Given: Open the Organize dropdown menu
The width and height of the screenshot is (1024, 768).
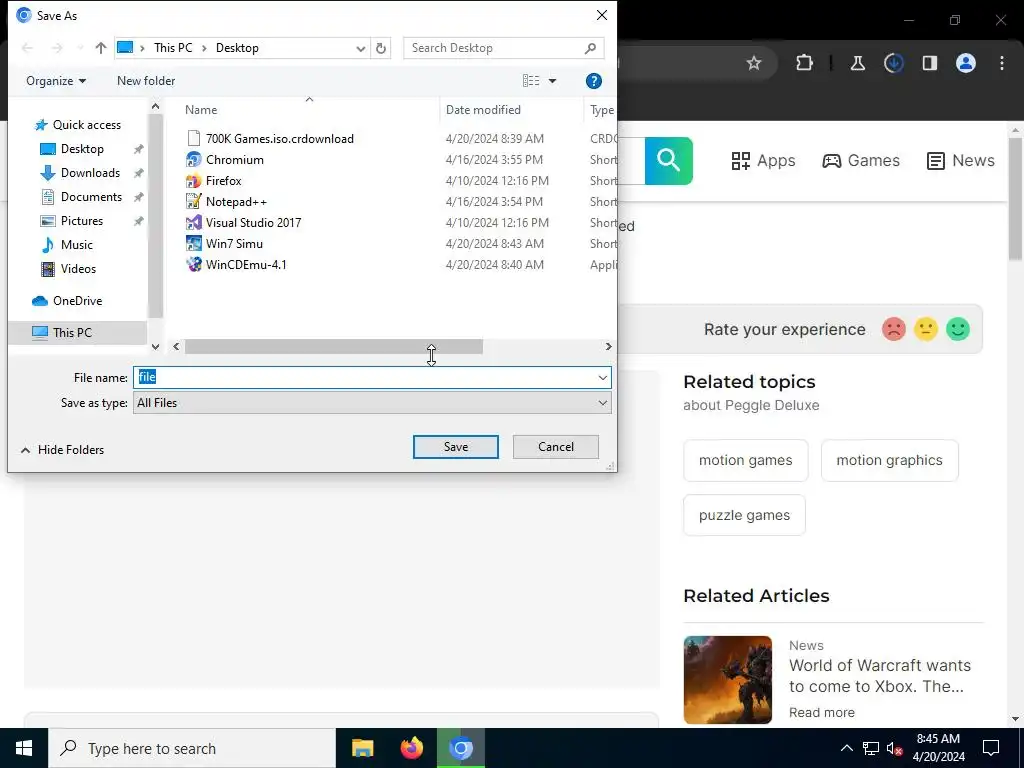Looking at the screenshot, I should point(56,81).
